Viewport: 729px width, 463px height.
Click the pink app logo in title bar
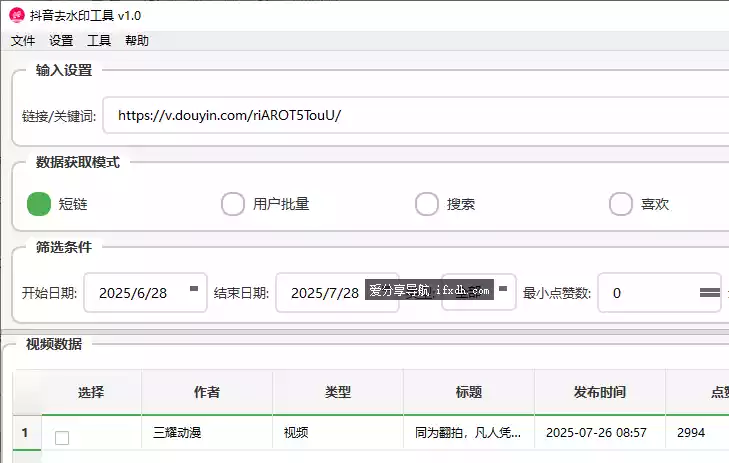tap(17, 15)
